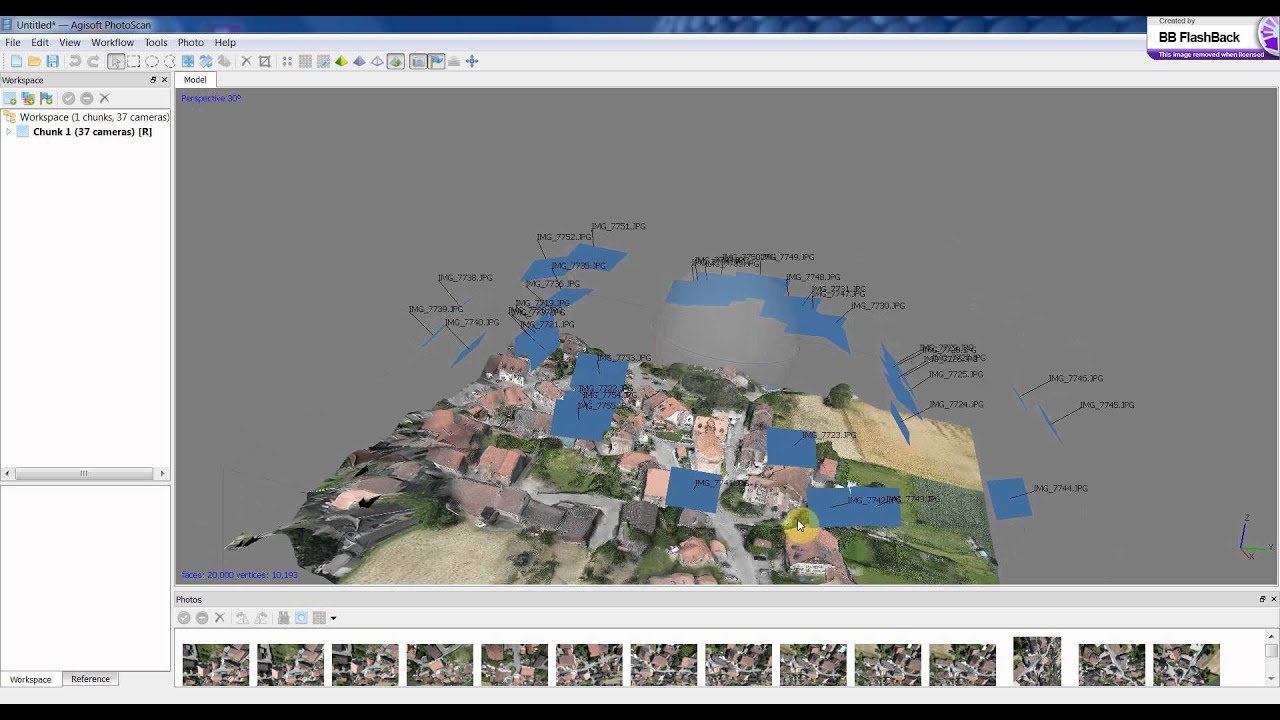Add a marker via the Workspace flag icon
The height and width of the screenshot is (720, 1280).
click(x=46, y=98)
